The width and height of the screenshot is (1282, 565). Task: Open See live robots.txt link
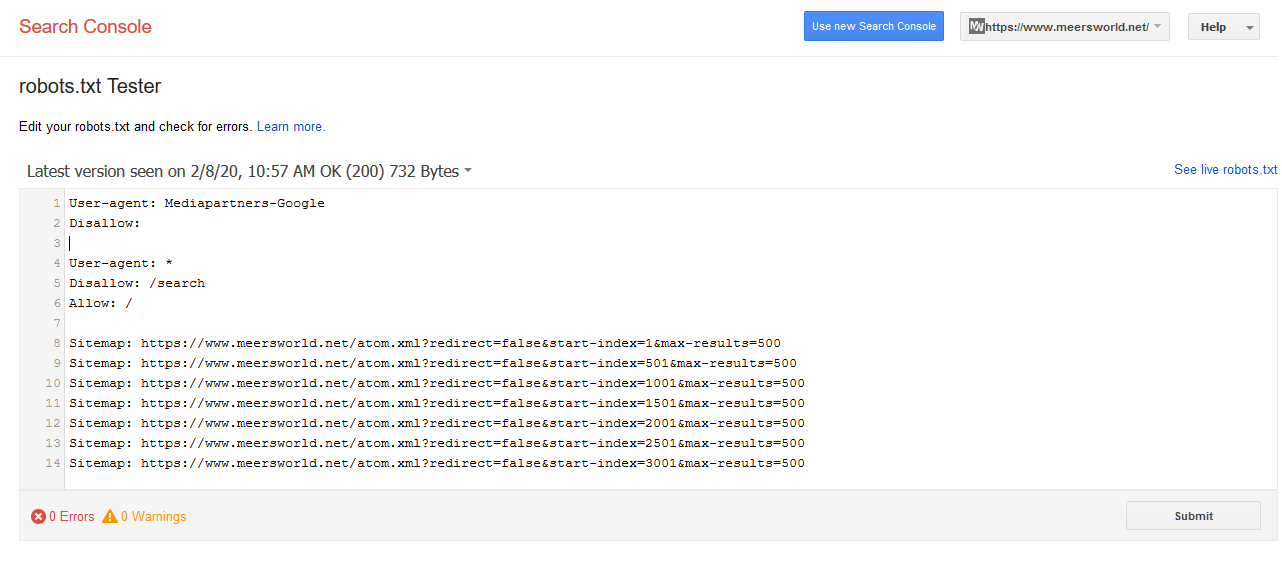click(1226, 170)
